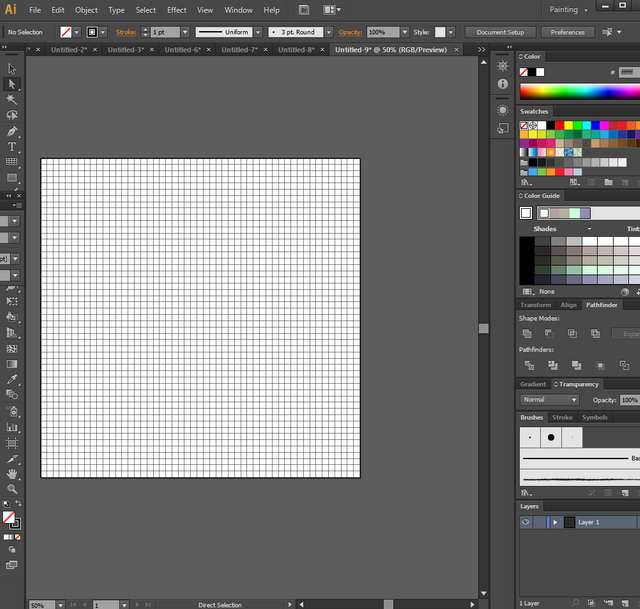Activate the Type tool

pyautogui.click(x=12, y=146)
